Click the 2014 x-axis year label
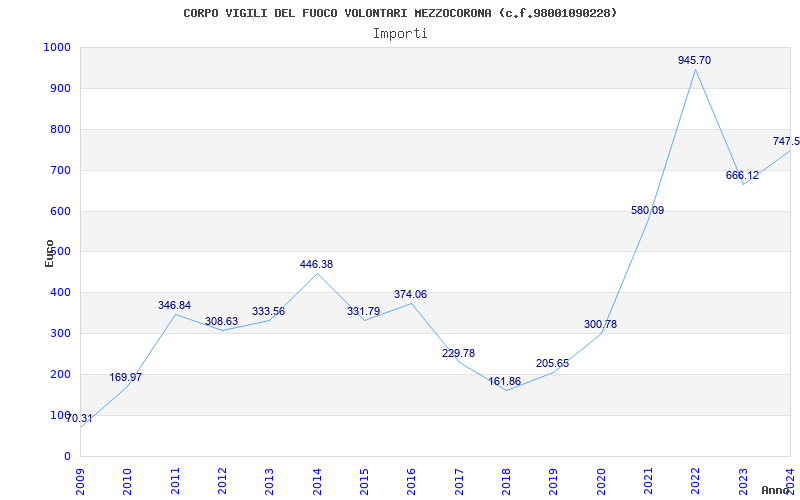Screen dimensions: 800x500 point(317,482)
